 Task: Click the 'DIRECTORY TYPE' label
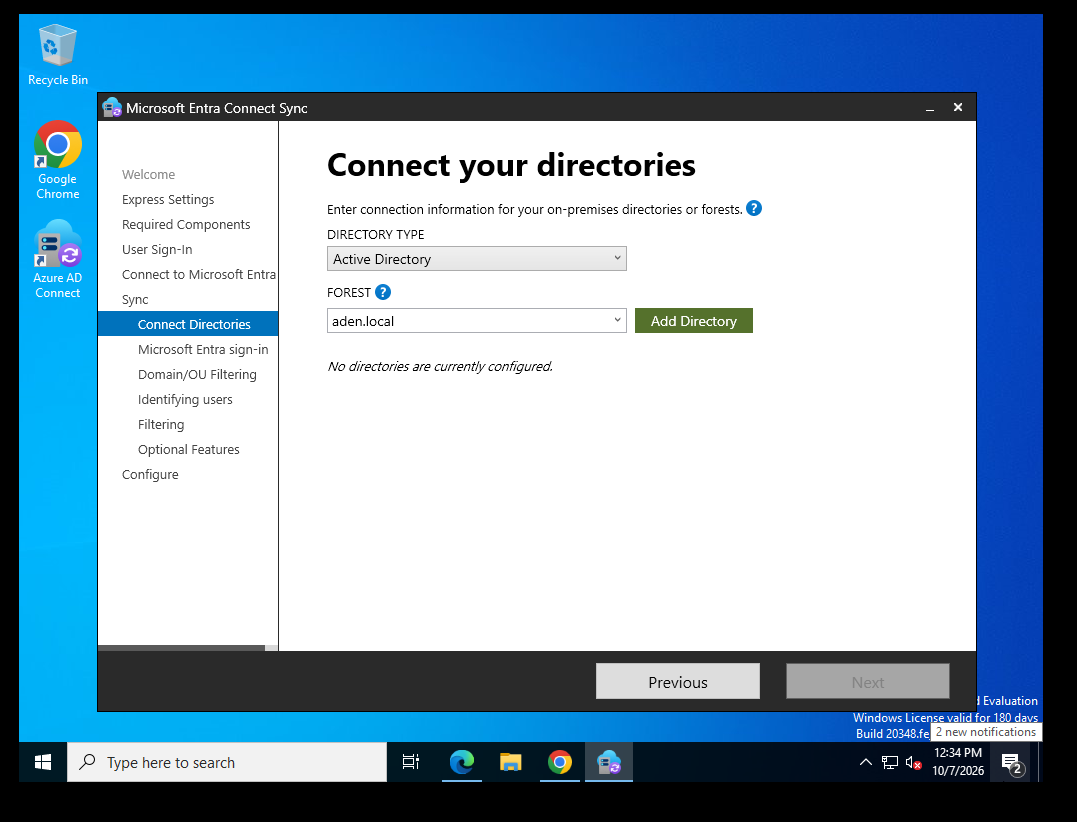click(x=376, y=235)
